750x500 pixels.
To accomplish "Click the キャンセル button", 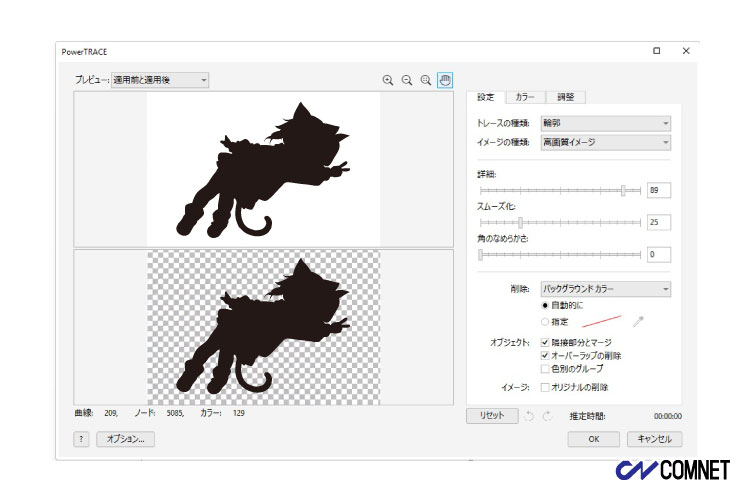I will pos(654,439).
